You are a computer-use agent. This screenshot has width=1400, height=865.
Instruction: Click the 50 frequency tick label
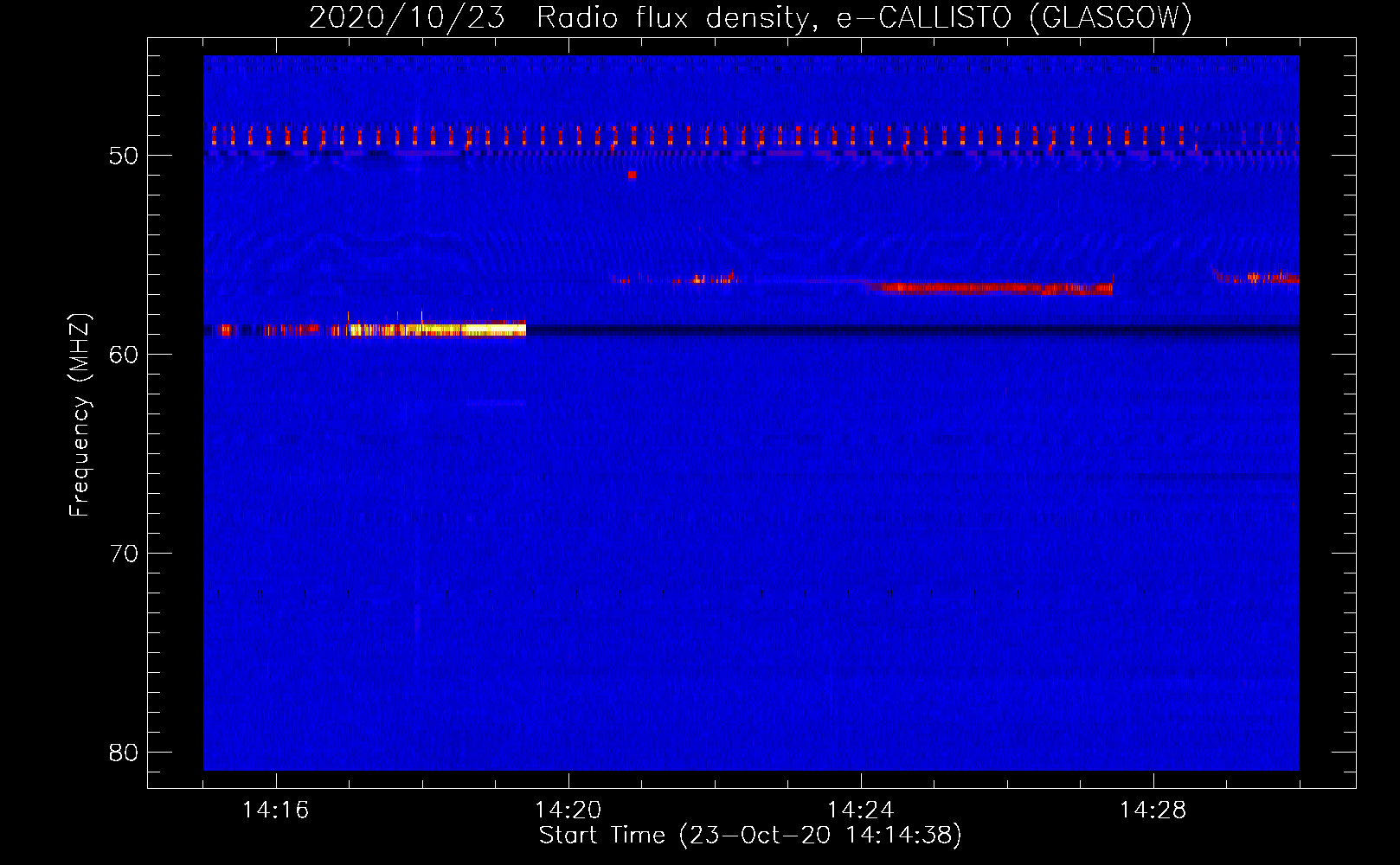pyautogui.click(x=124, y=156)
